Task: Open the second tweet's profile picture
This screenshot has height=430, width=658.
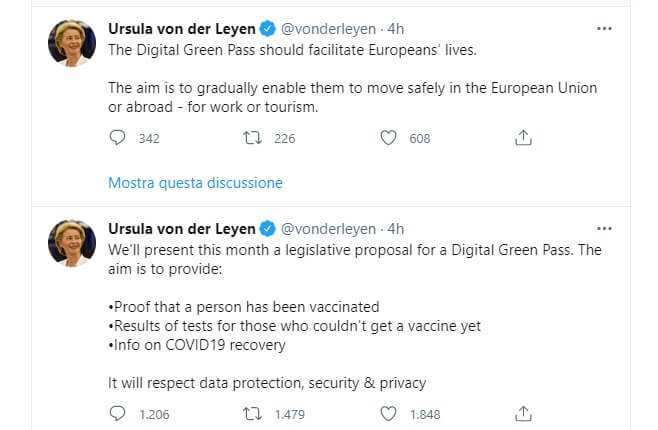Action: 72,243
